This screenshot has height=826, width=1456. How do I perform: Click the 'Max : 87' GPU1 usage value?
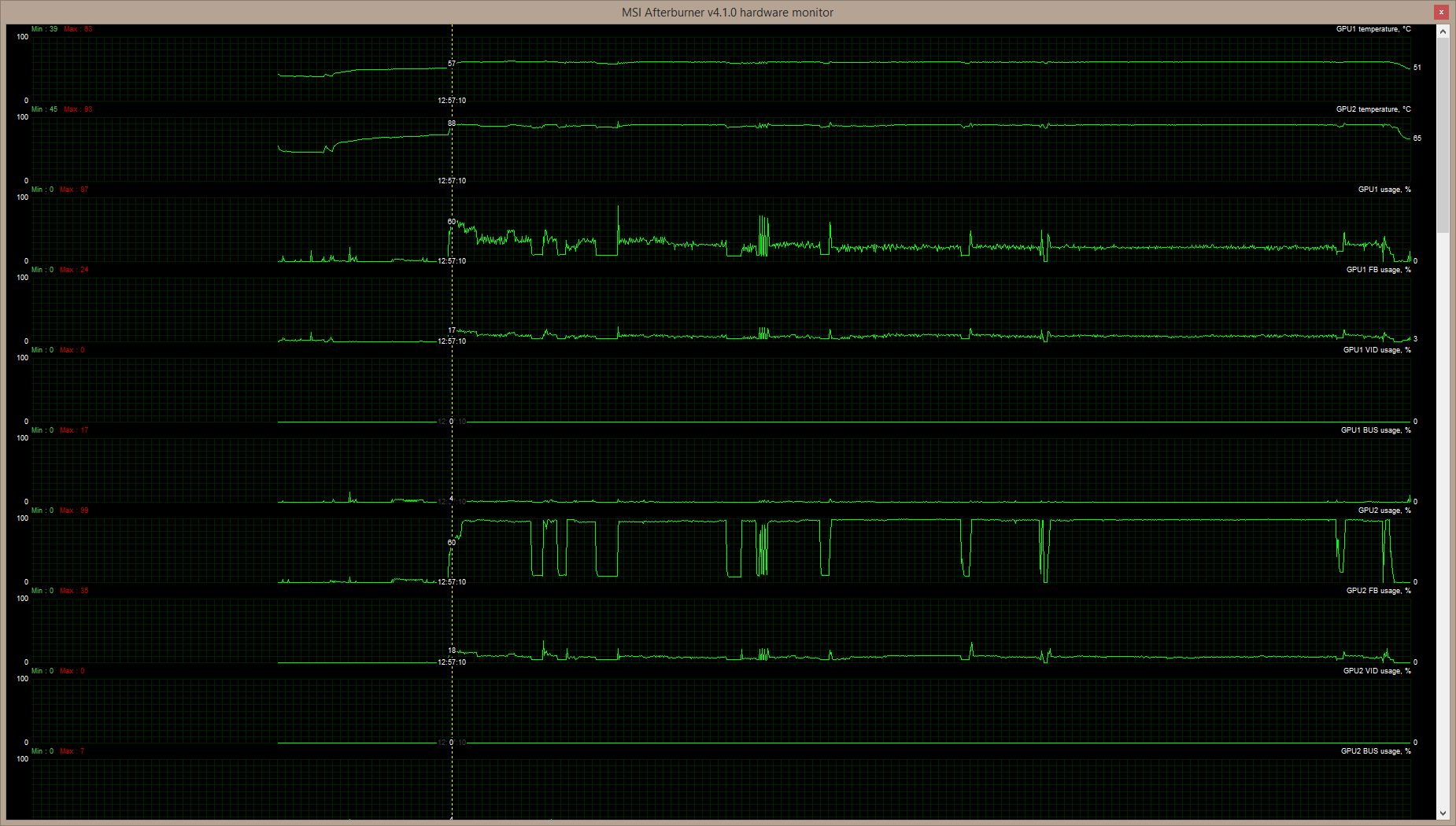point(74,190)
